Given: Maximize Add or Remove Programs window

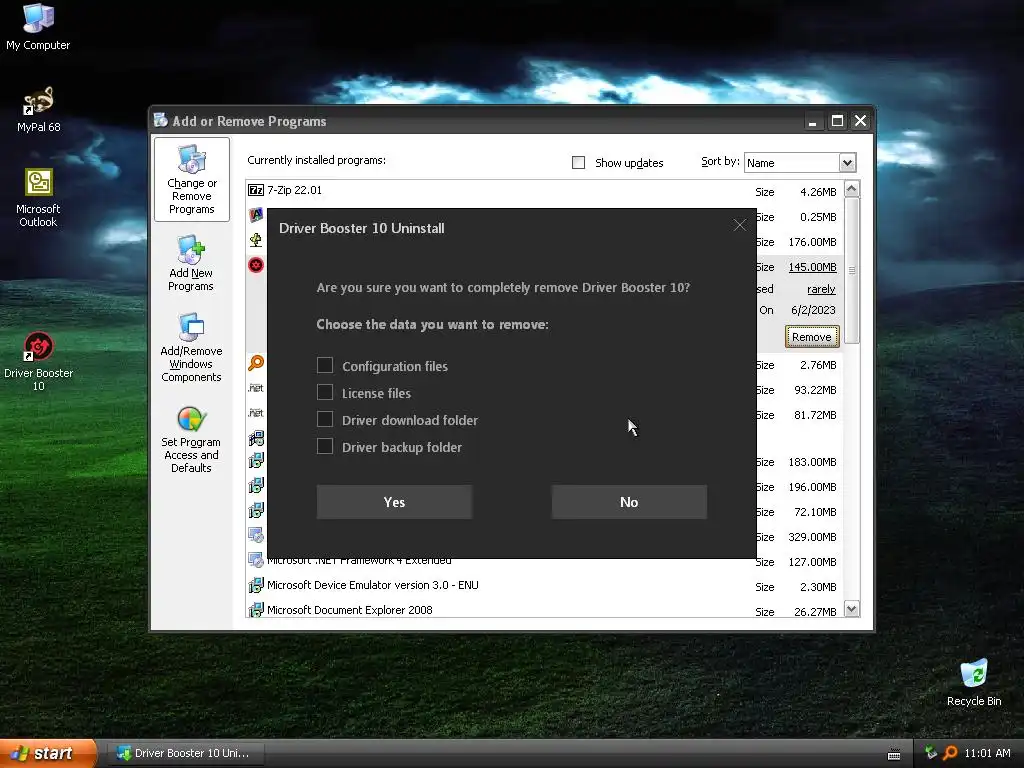Looking at the screenshot, I should (837, 121).
